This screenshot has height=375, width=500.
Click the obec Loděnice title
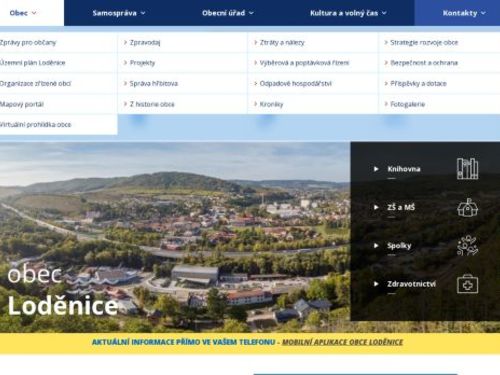point(63,291)
